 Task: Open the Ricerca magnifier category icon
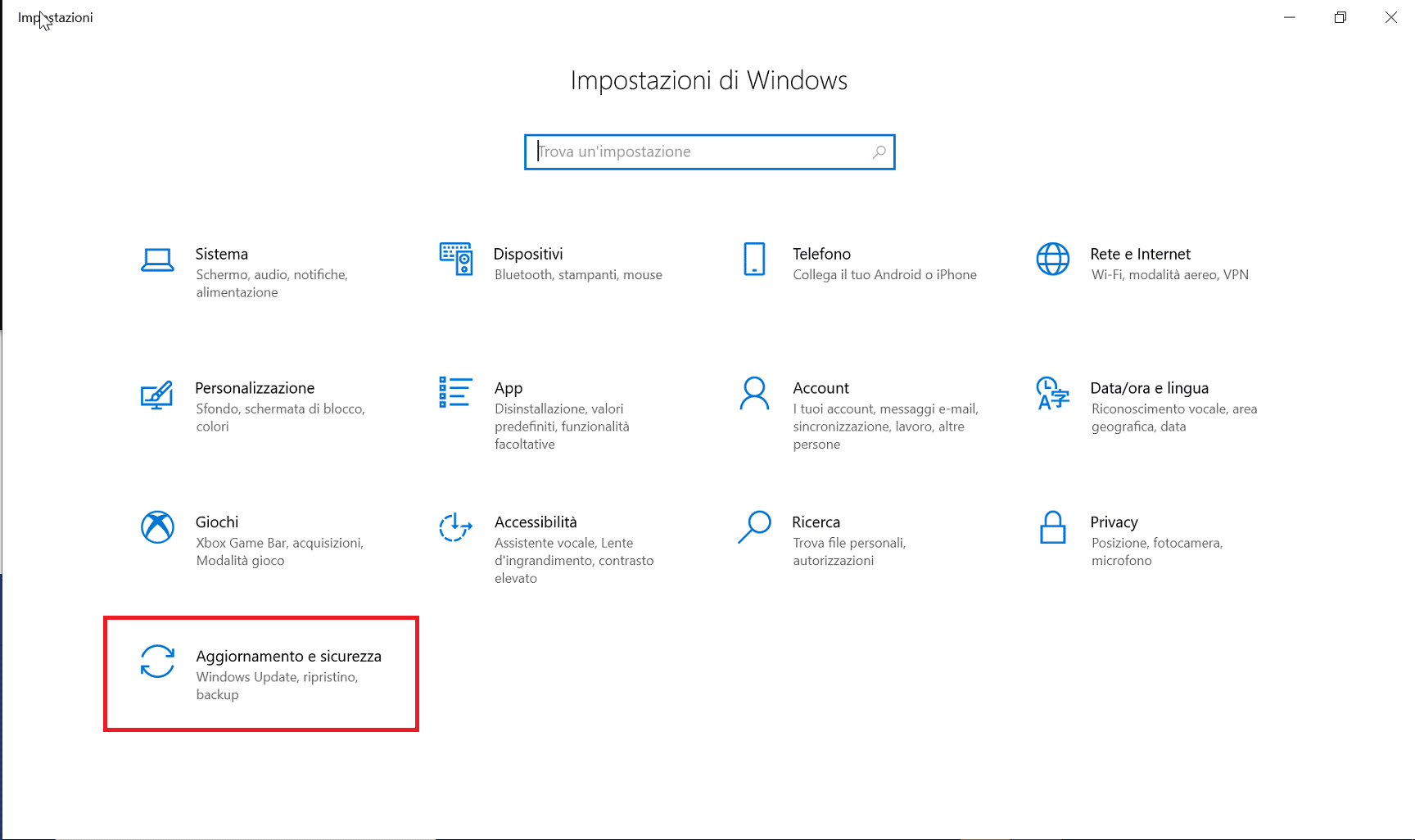pyautogui.click(x=754, y=527)
